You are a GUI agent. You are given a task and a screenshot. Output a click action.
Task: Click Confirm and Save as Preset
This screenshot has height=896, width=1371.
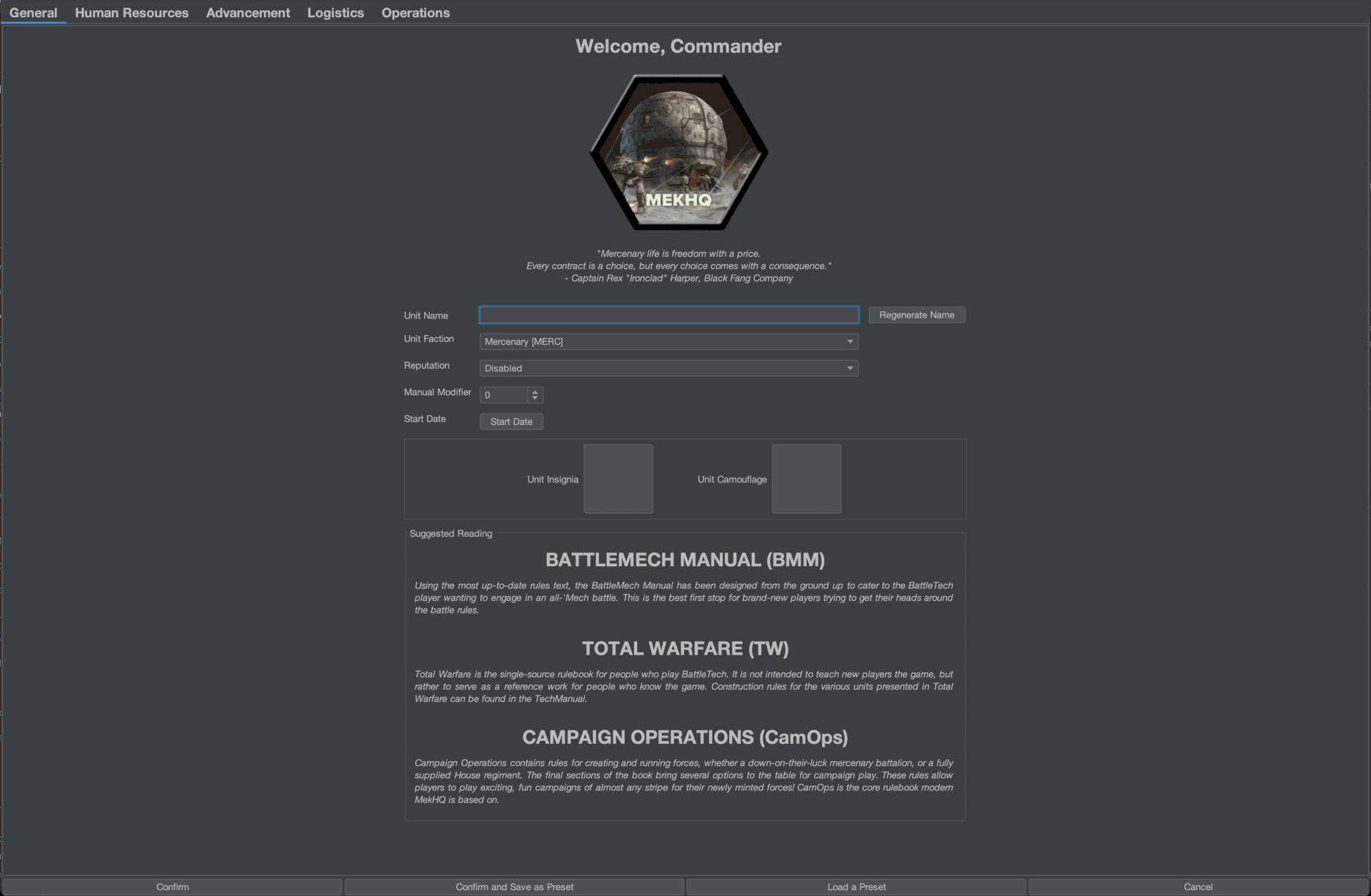515,887
